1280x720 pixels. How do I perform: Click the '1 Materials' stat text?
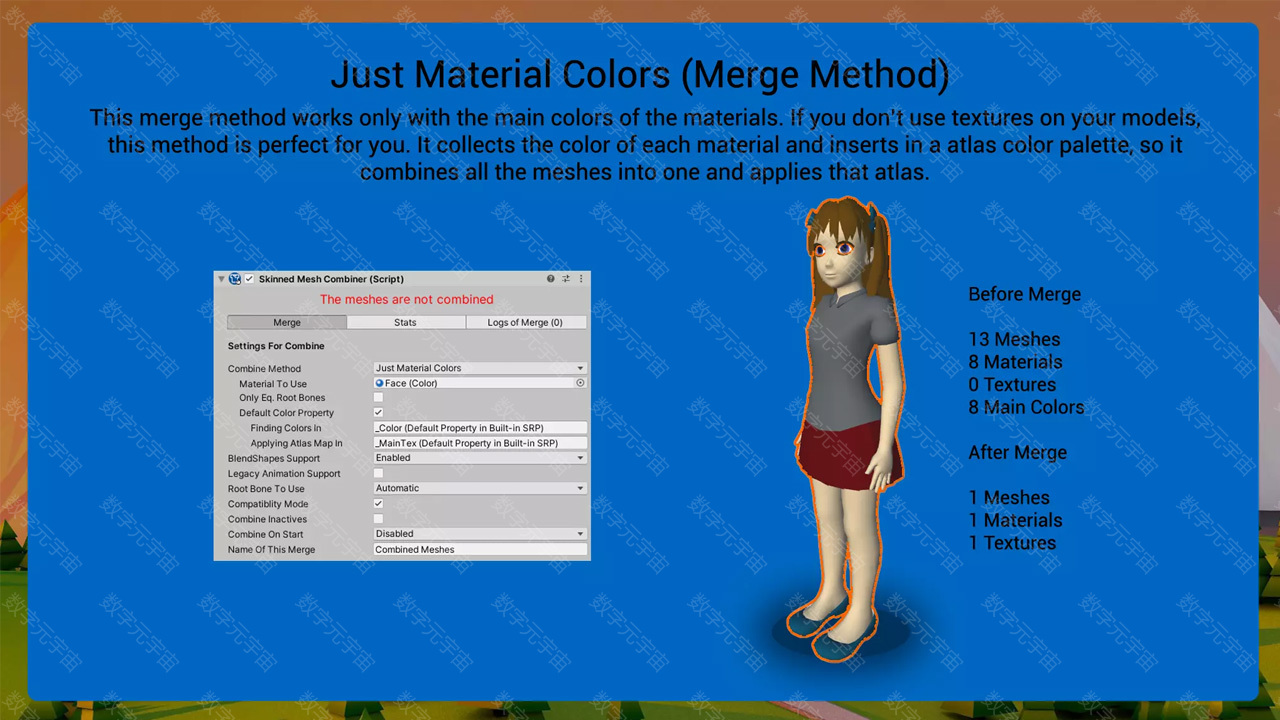click(1015, 520)
